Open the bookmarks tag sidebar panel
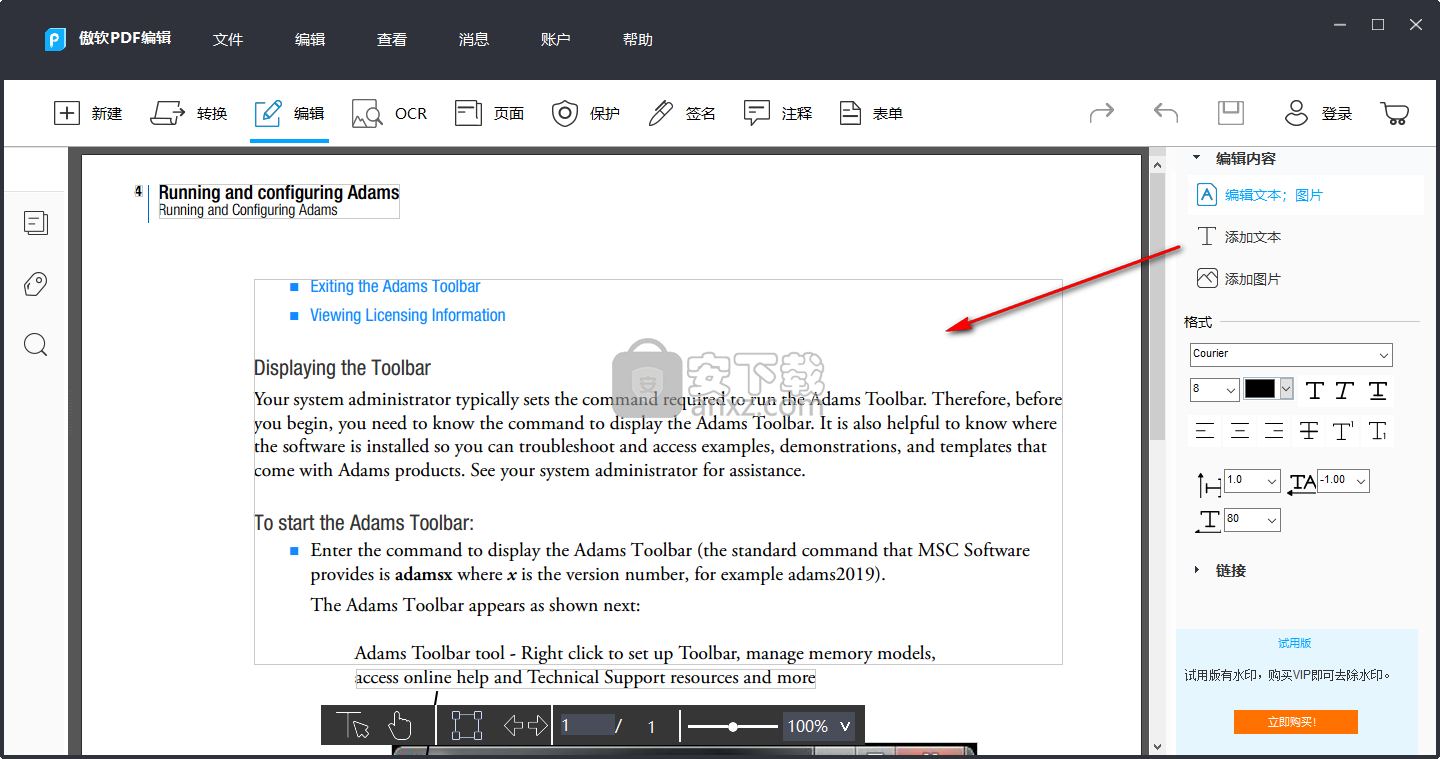The image size is (1440, 759). coord(36,284)
